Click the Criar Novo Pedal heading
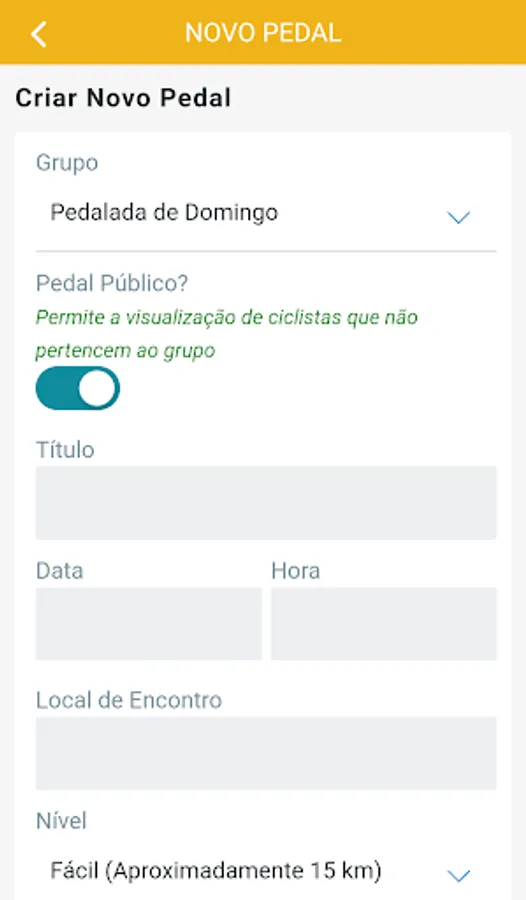This screenshot has width=526, height=900. coord(123,98)
